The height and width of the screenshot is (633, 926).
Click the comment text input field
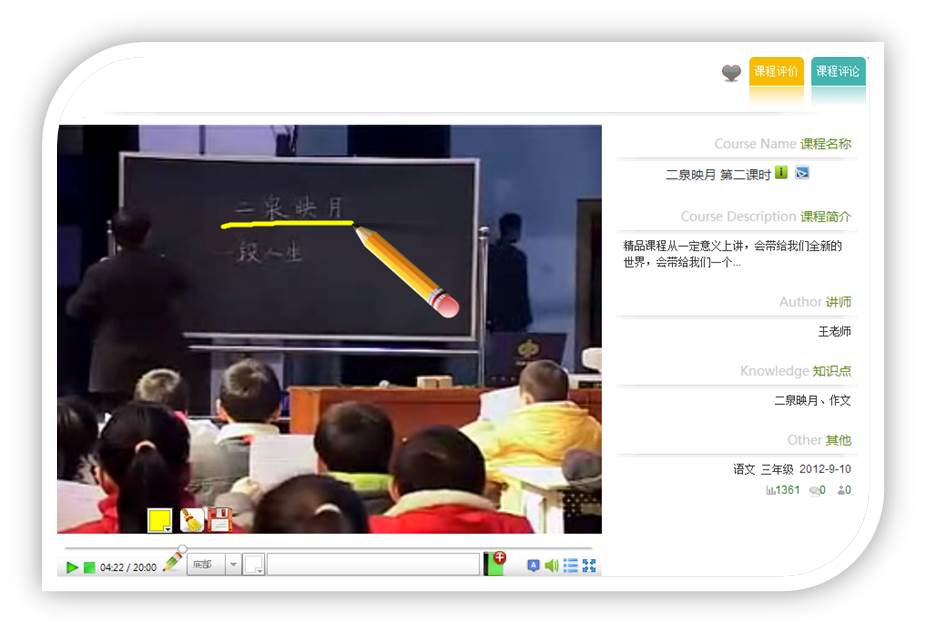372,565
